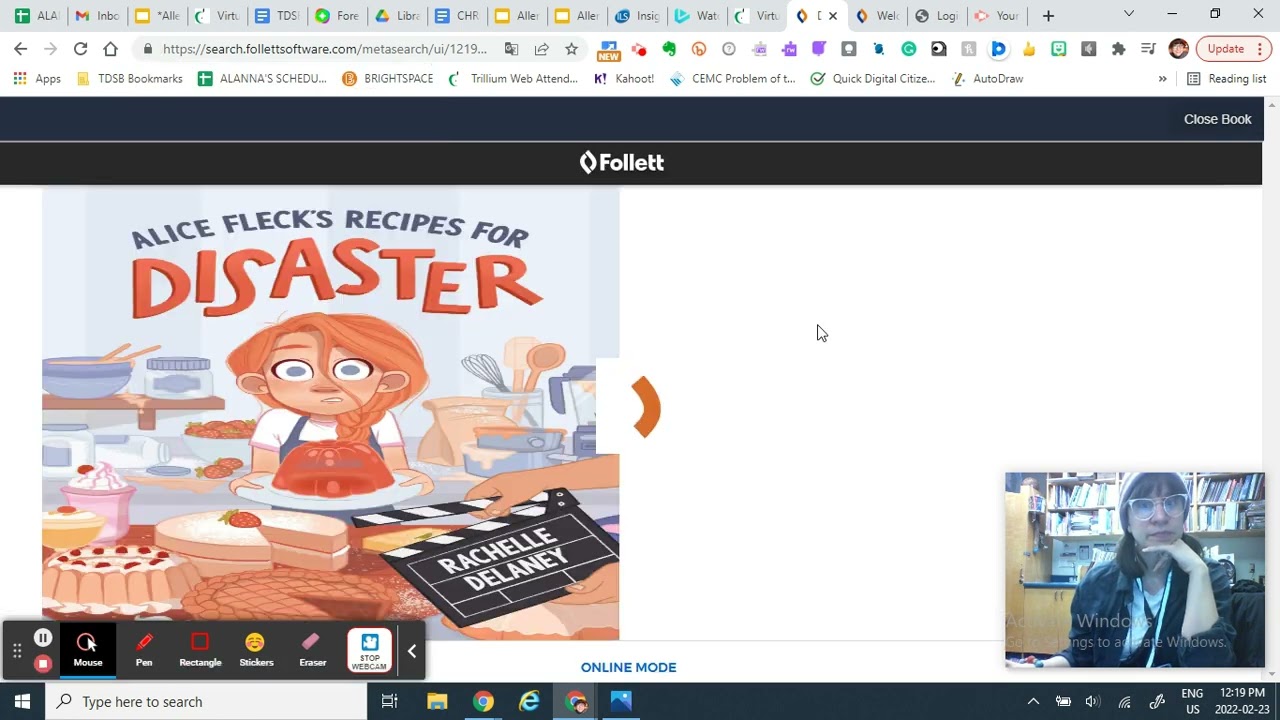This screenshot has width=1280, height=720.
Task: Open the Kahoot! bookmark
Action: tap(624, 78)
